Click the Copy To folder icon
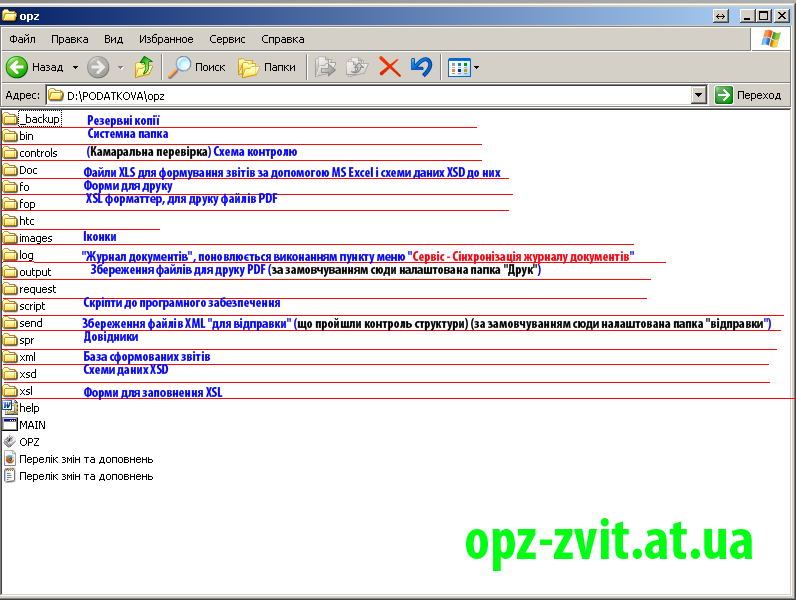This screenshot has height=600, width=796. pos(357,67)
